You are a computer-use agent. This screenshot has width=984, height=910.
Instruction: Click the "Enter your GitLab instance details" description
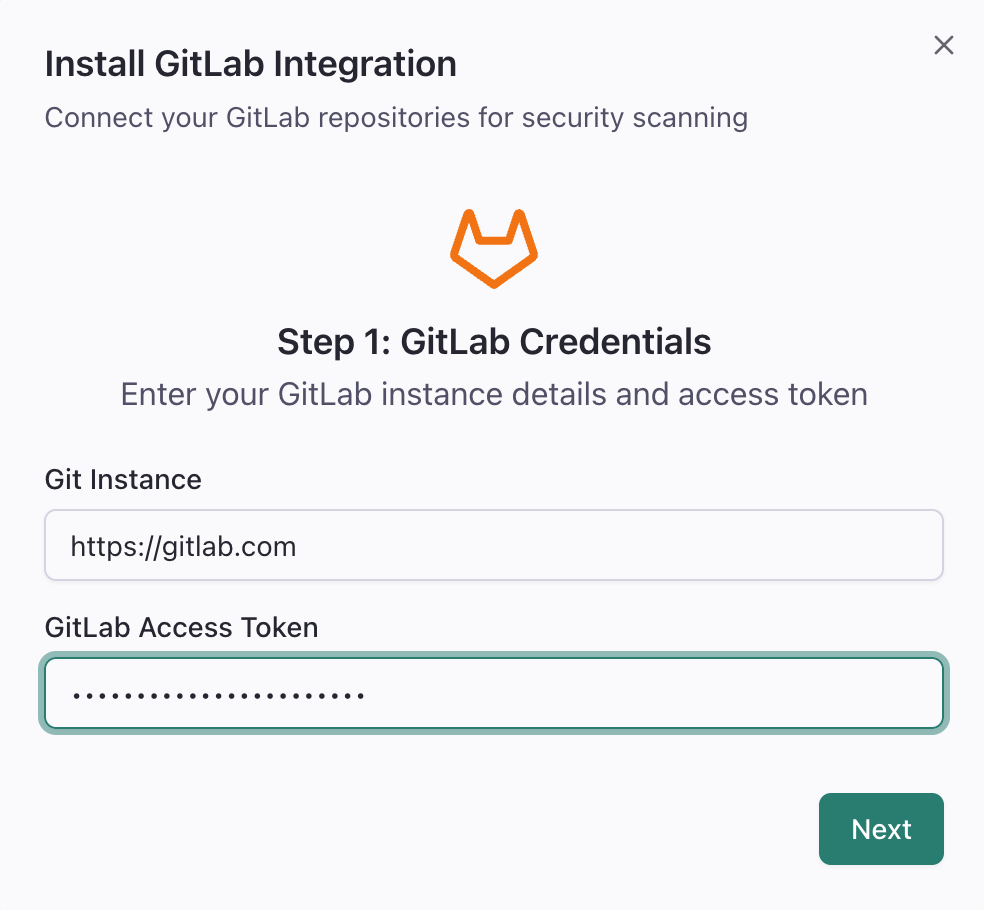tap(494, 394)
